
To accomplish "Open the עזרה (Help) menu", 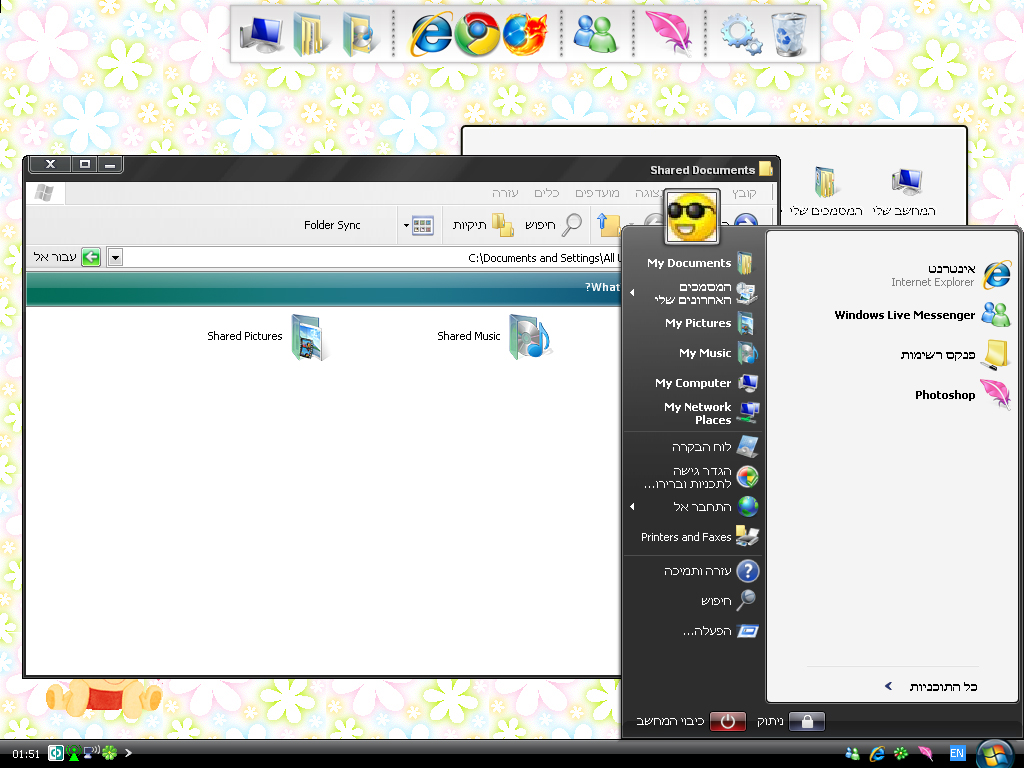I will pyautogui.click(x=505, y=193).
